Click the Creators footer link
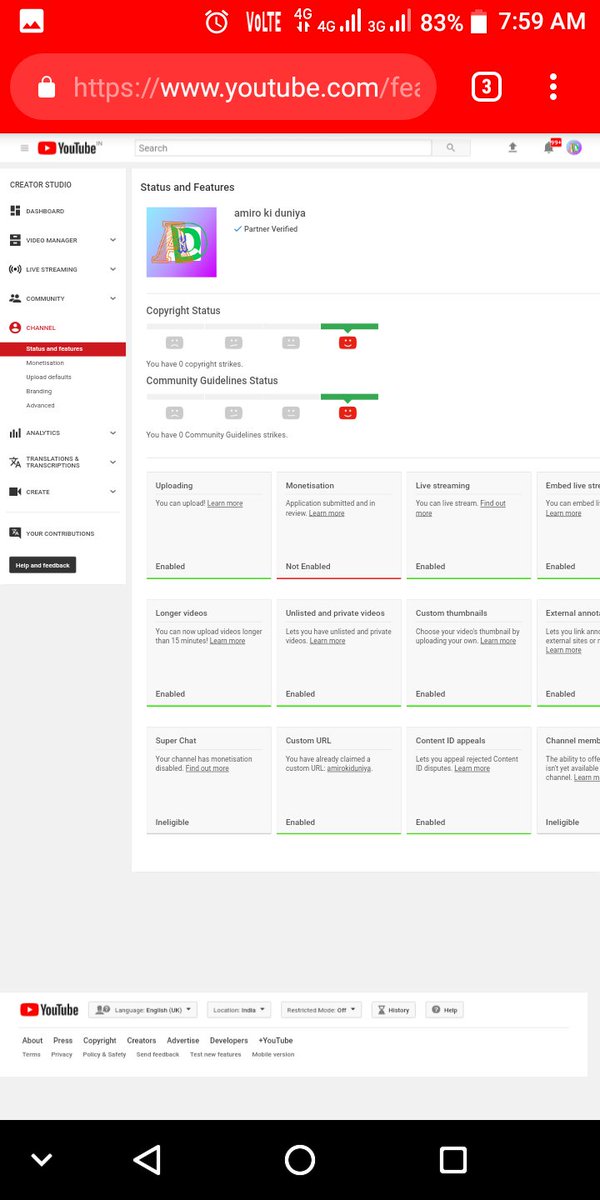 point(142,1040)
